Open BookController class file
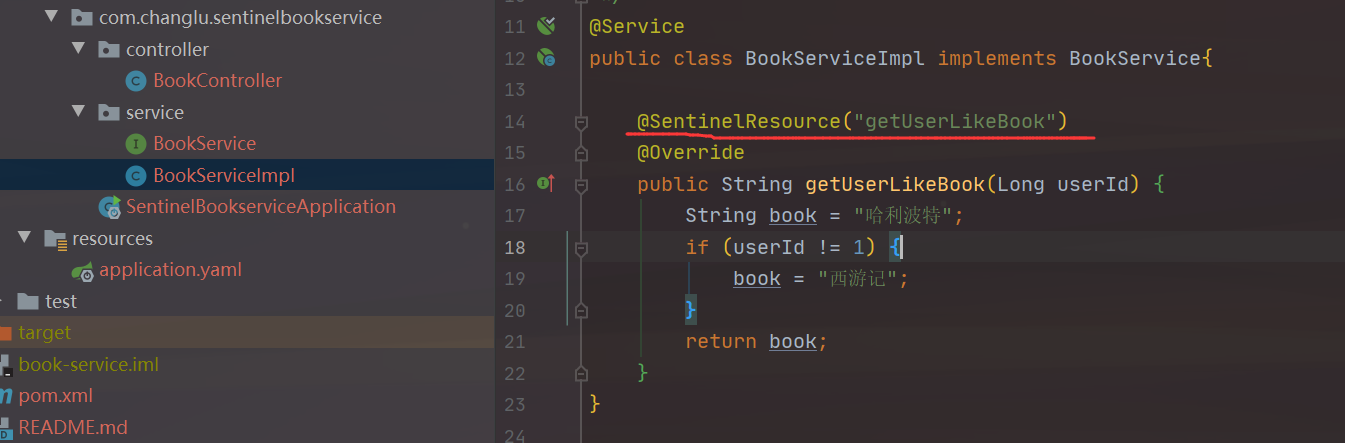Screen dimensions: 1345x443 pyautogui.click(x=217, y=80)
